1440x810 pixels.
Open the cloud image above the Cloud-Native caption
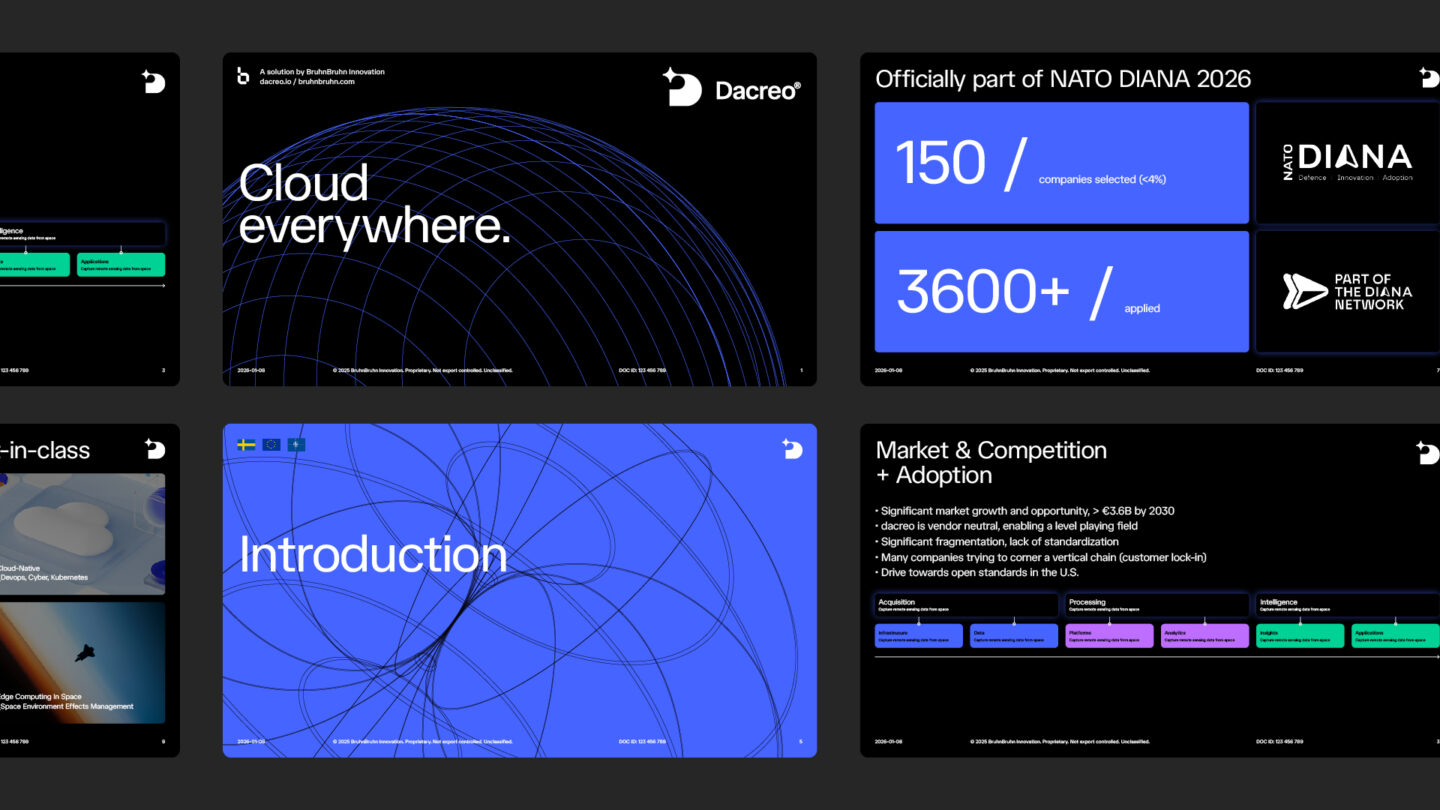pyautogui.click(x=82, y=534)
